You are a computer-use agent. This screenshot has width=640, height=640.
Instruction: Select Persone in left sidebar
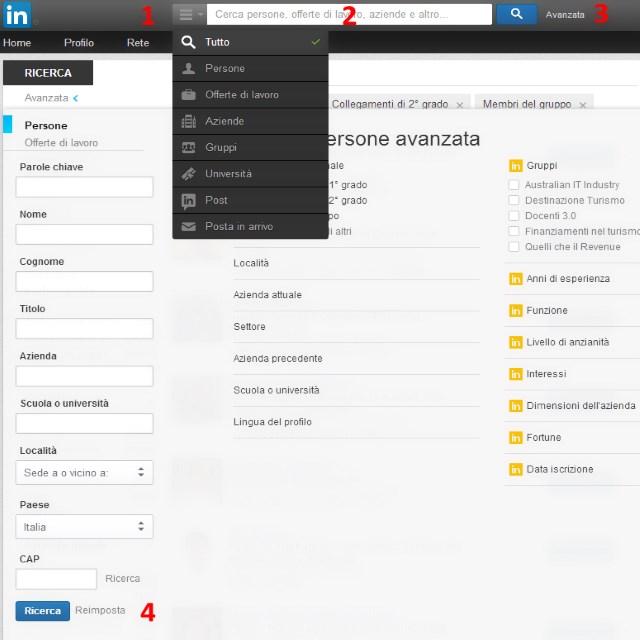coord(46,125)
